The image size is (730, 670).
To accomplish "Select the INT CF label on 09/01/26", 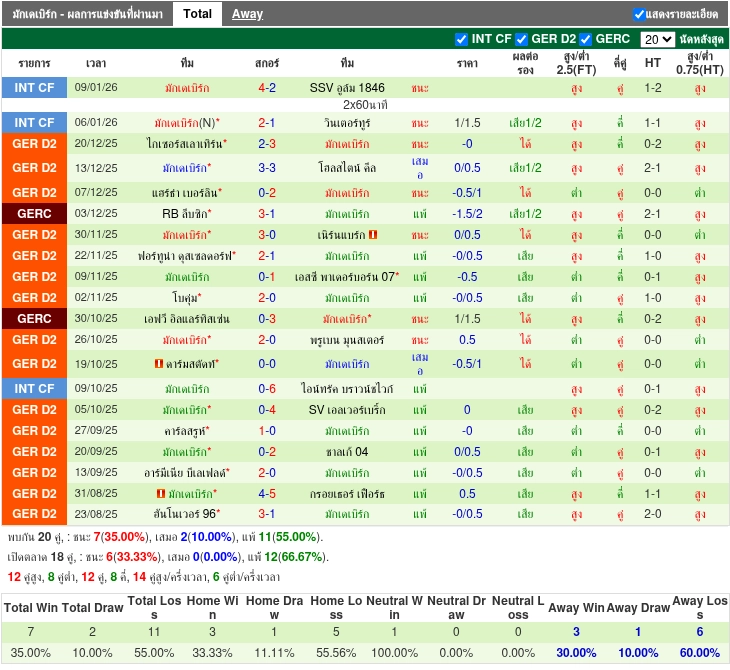I will [x=34, y=88].
